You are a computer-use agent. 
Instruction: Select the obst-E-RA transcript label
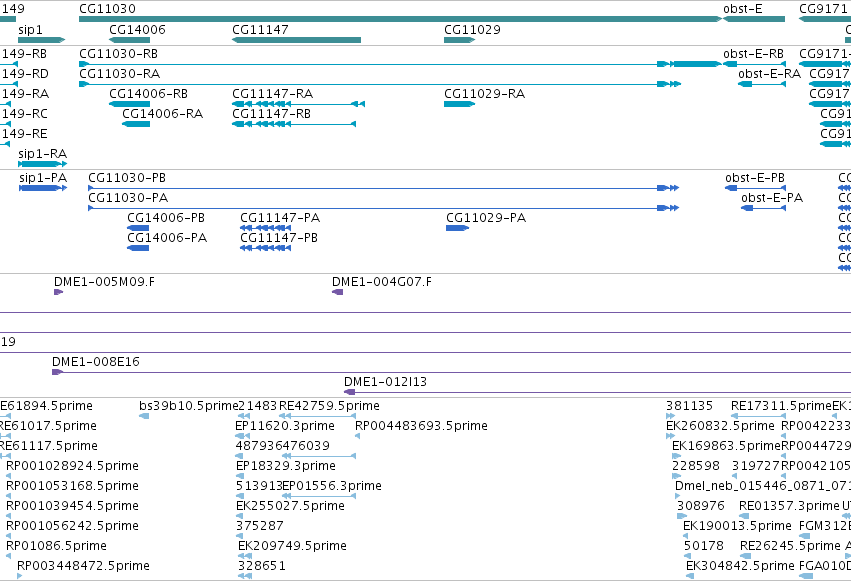coord(769,74)
